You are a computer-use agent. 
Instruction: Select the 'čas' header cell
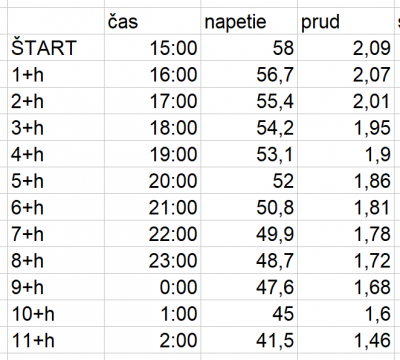point(152,21)
